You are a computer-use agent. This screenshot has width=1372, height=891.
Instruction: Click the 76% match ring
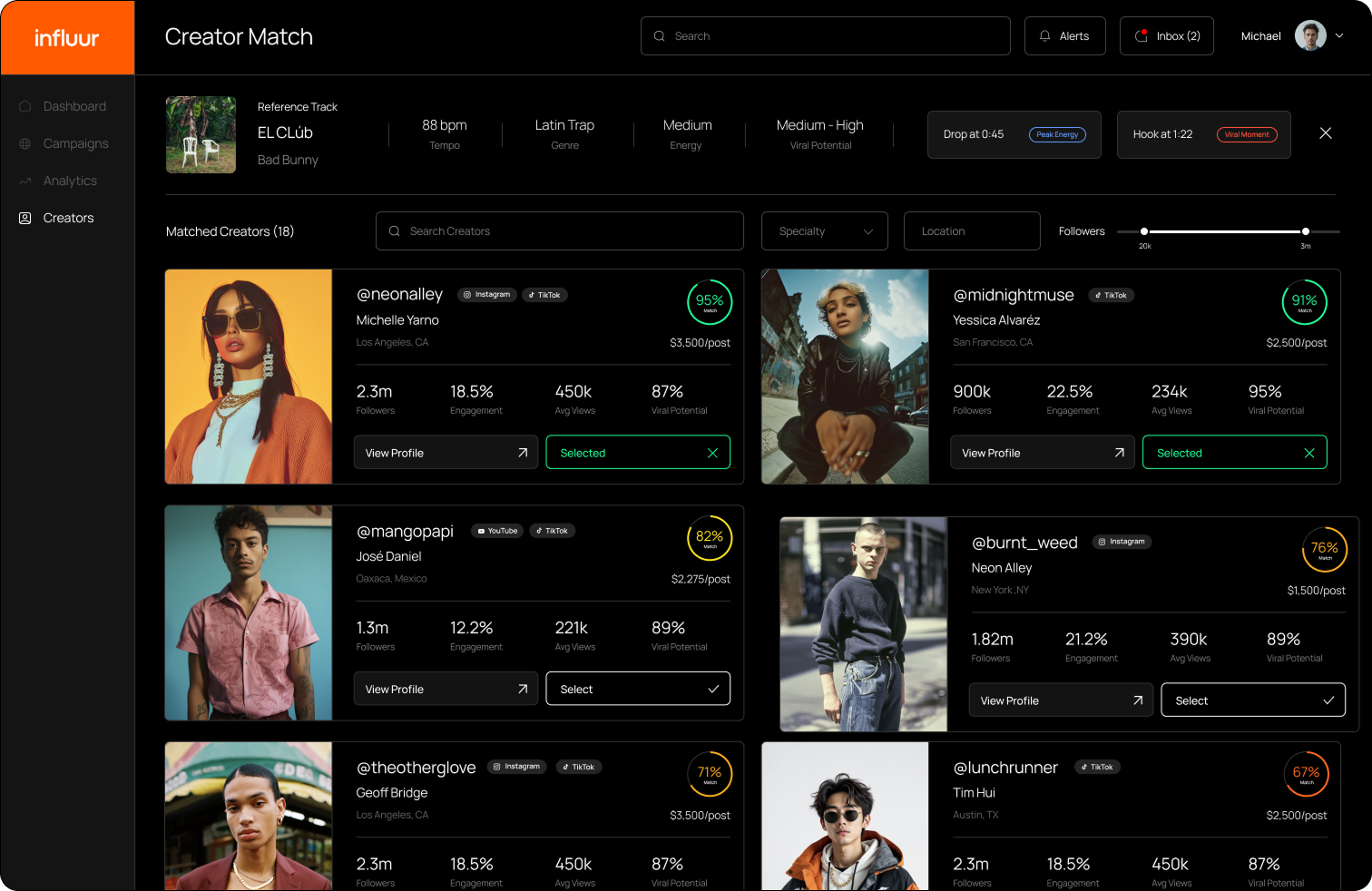click(x=1325, y=550)
